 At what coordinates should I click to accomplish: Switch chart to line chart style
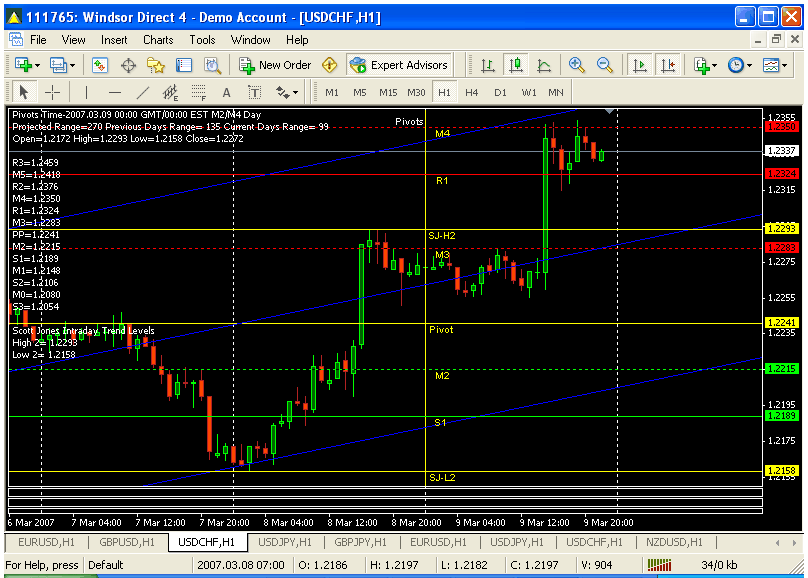pos(543,65)
